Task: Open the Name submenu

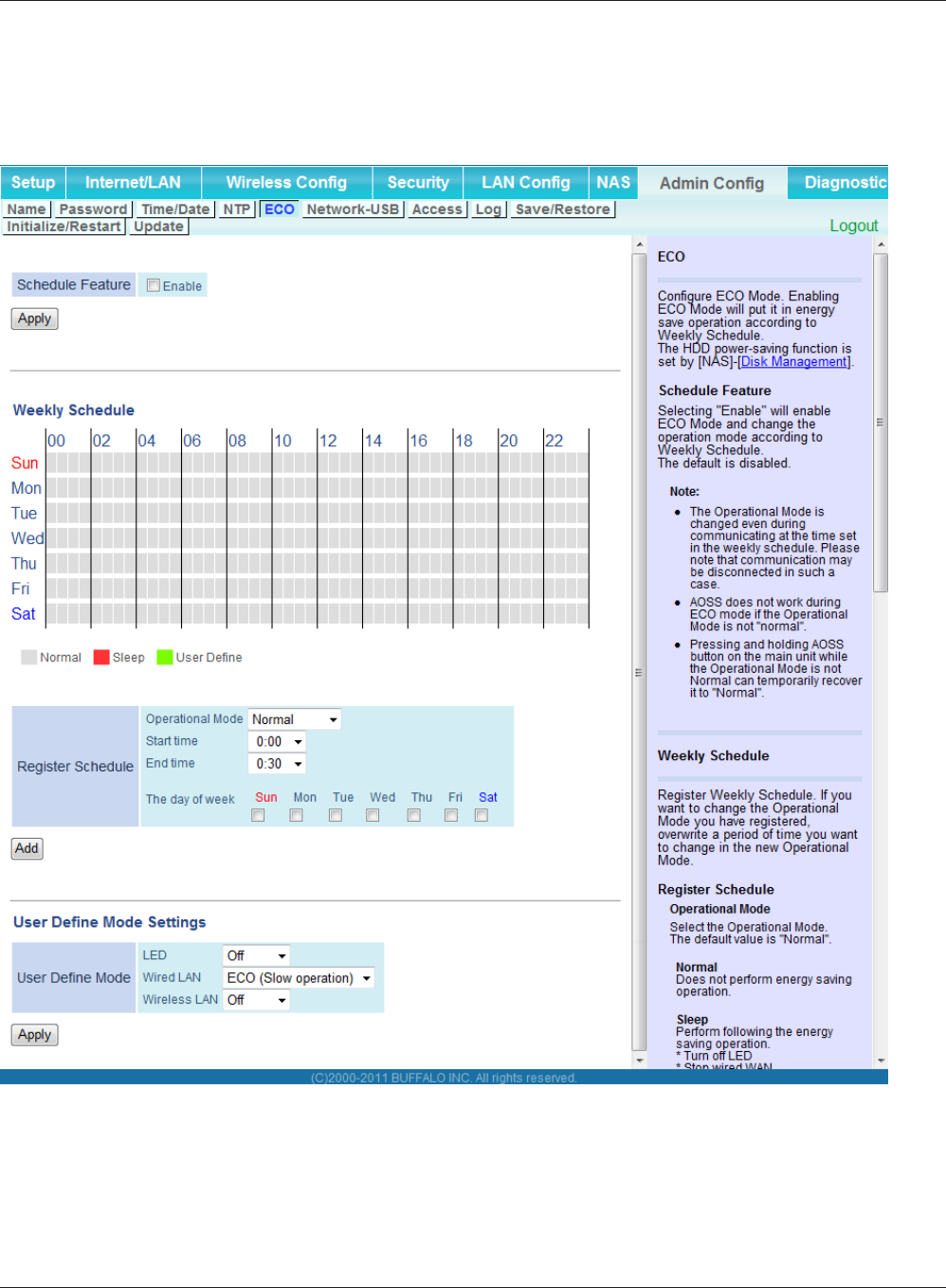Action: 27,209
